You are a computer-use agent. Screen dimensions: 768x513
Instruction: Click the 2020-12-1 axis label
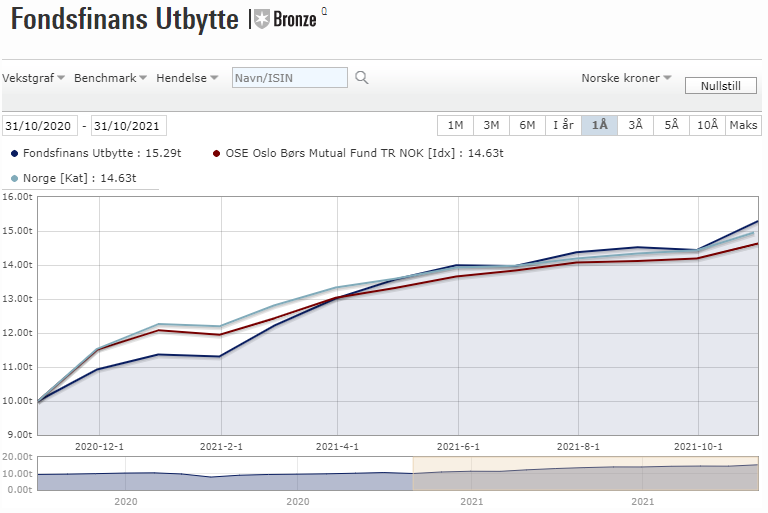coord(99,447)
